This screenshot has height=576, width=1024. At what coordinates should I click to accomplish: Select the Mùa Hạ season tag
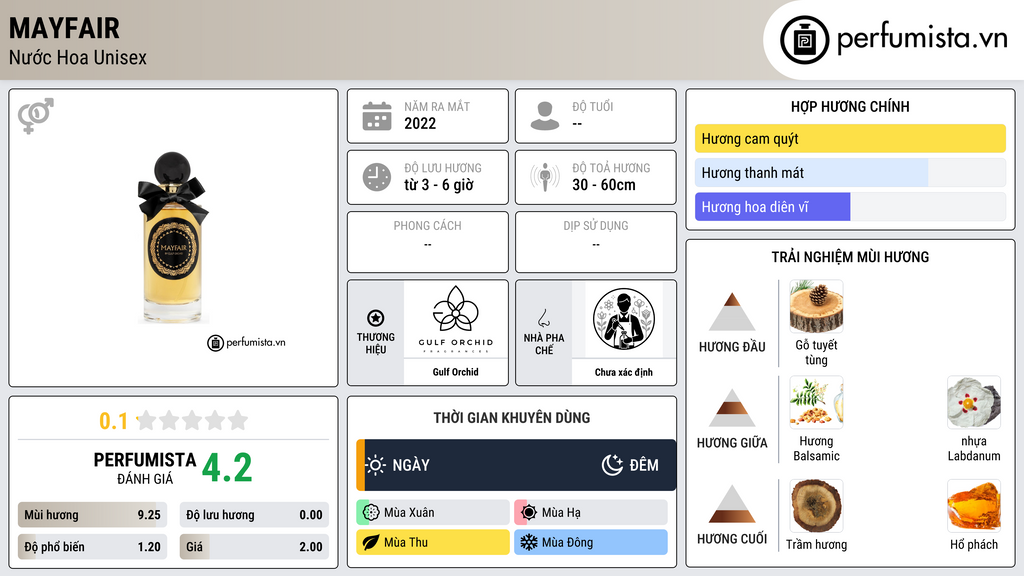pos(591,513)
